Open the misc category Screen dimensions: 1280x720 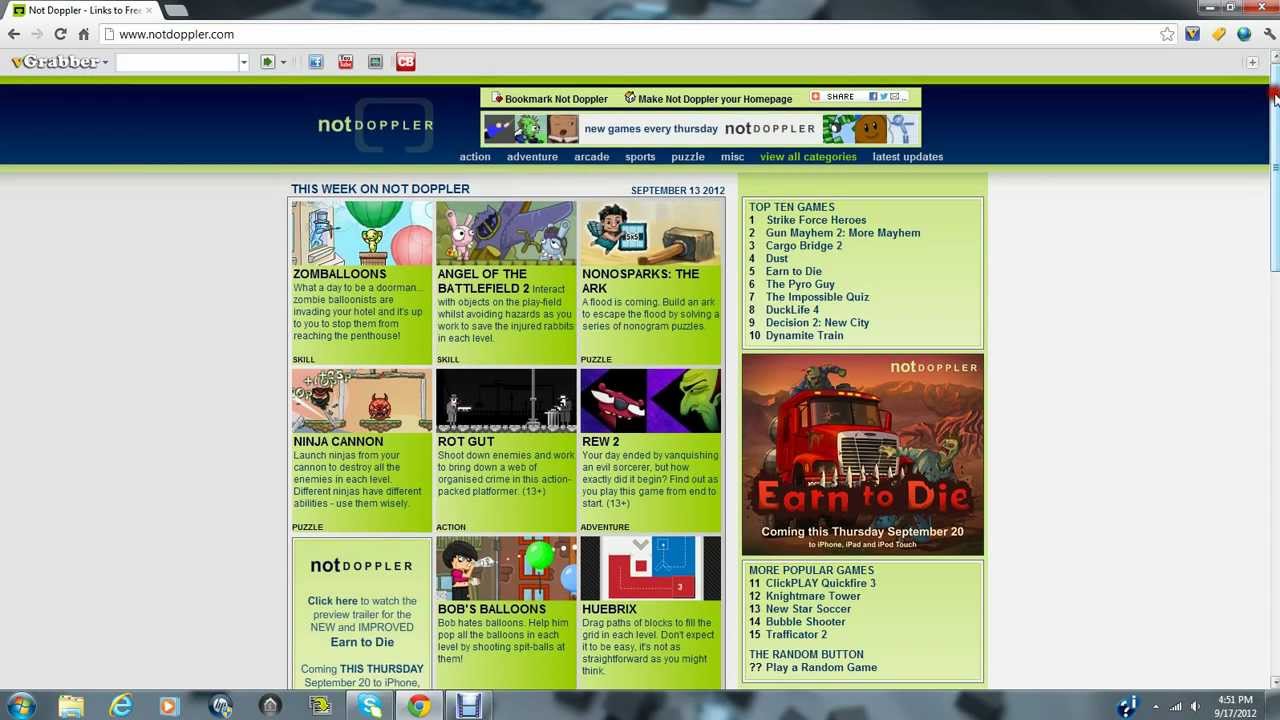[732, 157]
